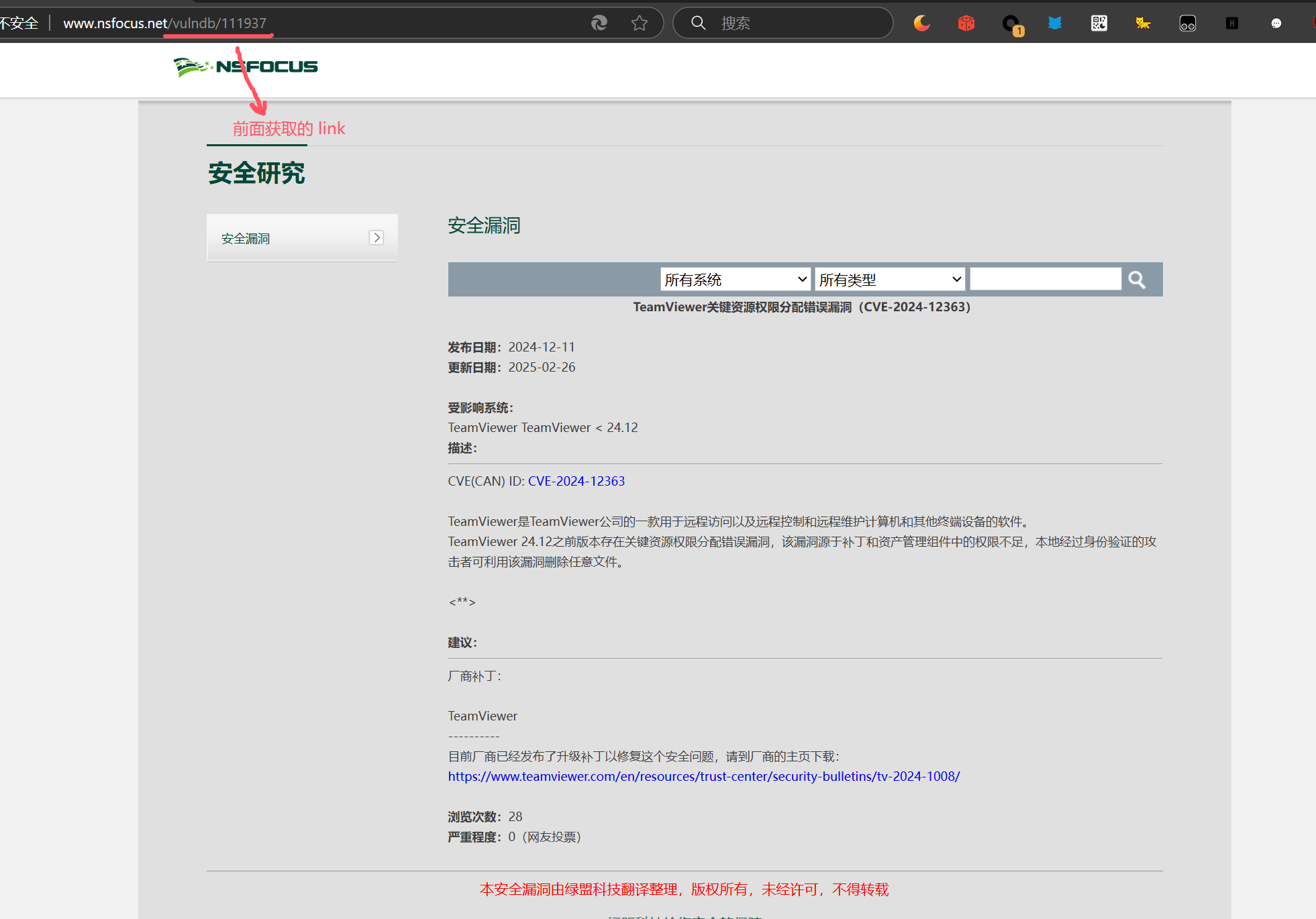Click the 安全研究 heading
The height and width of the screenshot is (919, 1316).
click(x=256, y=173)
